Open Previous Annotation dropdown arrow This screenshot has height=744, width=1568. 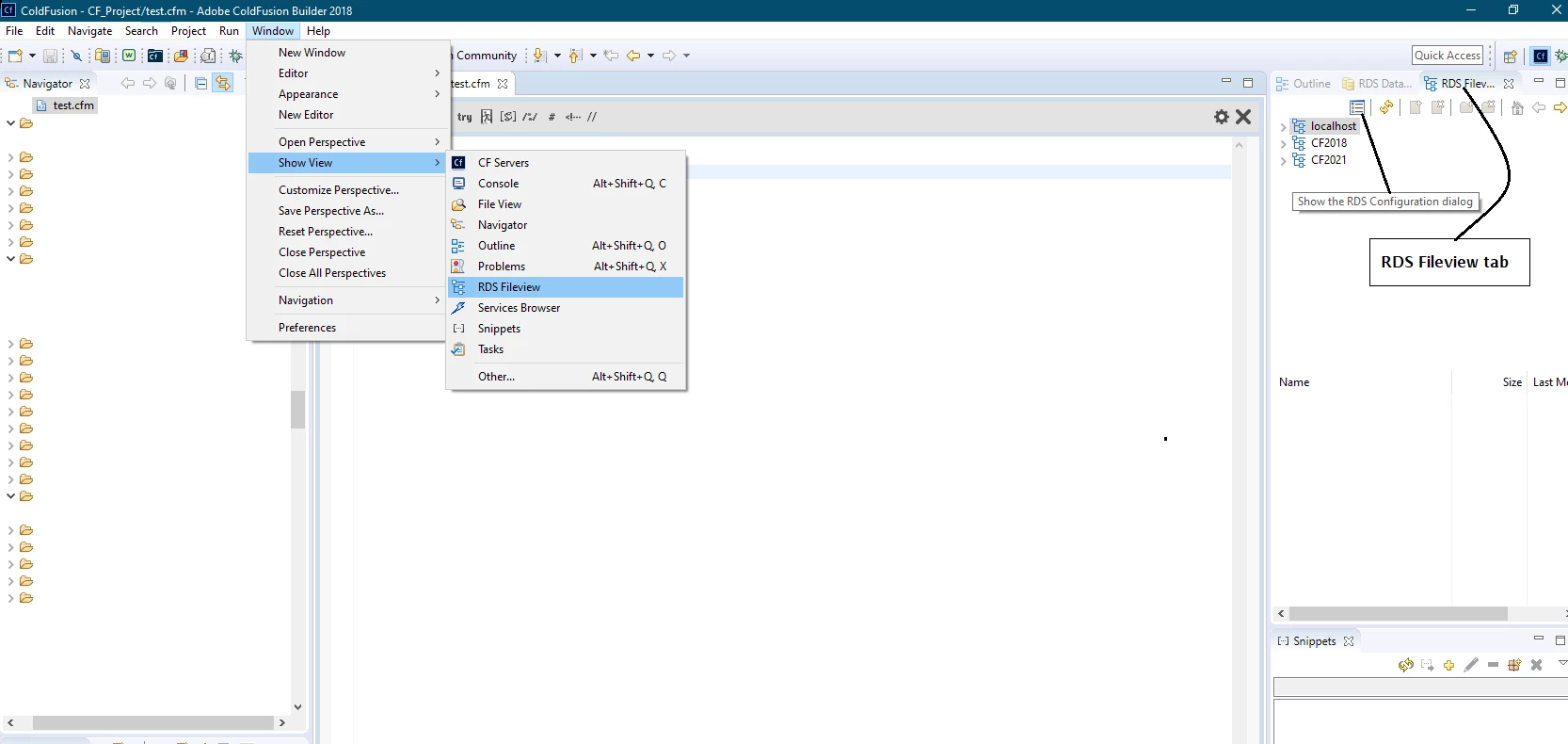[x=593, y=56]
